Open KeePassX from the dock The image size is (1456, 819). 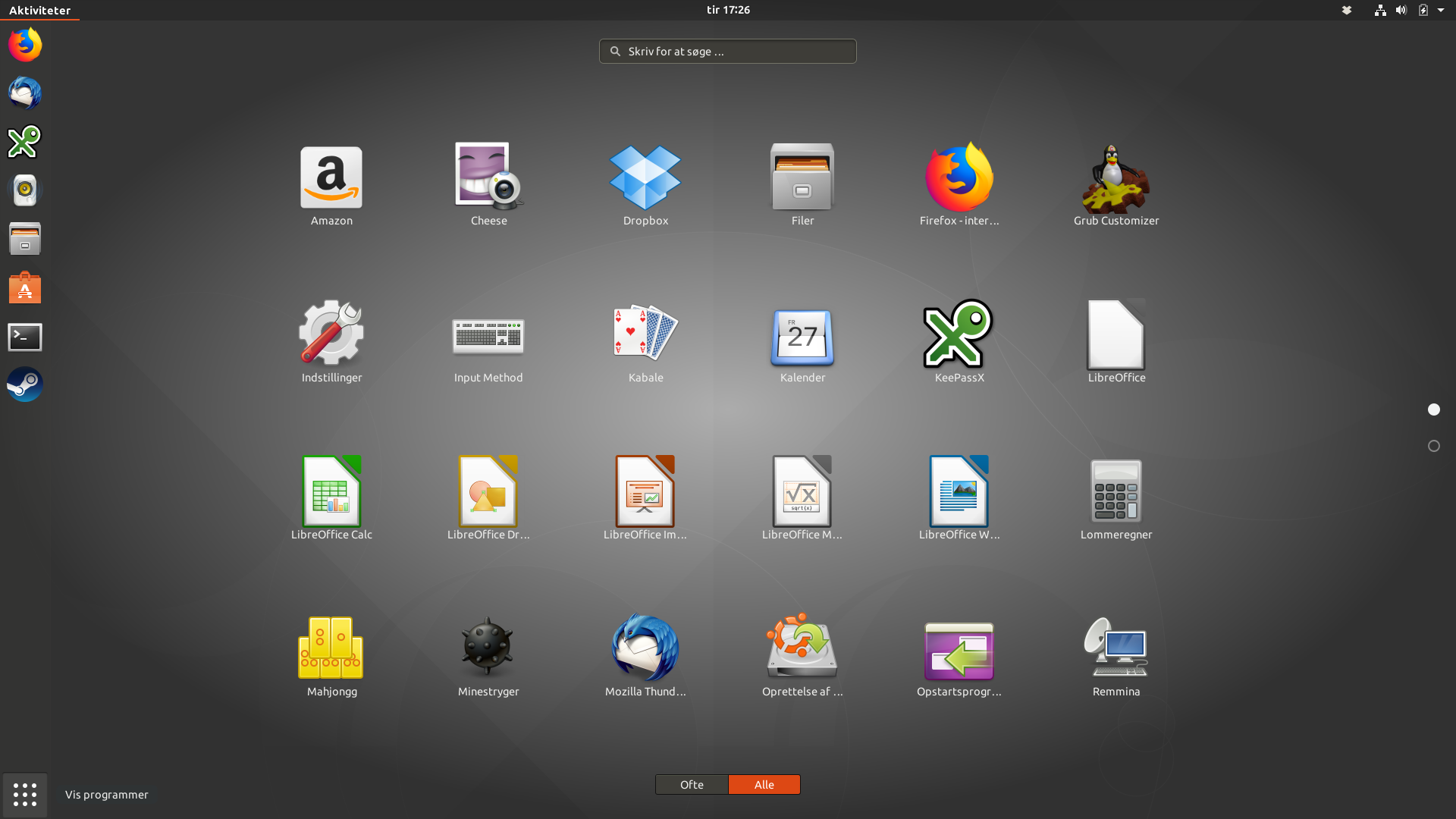(25, 142)
